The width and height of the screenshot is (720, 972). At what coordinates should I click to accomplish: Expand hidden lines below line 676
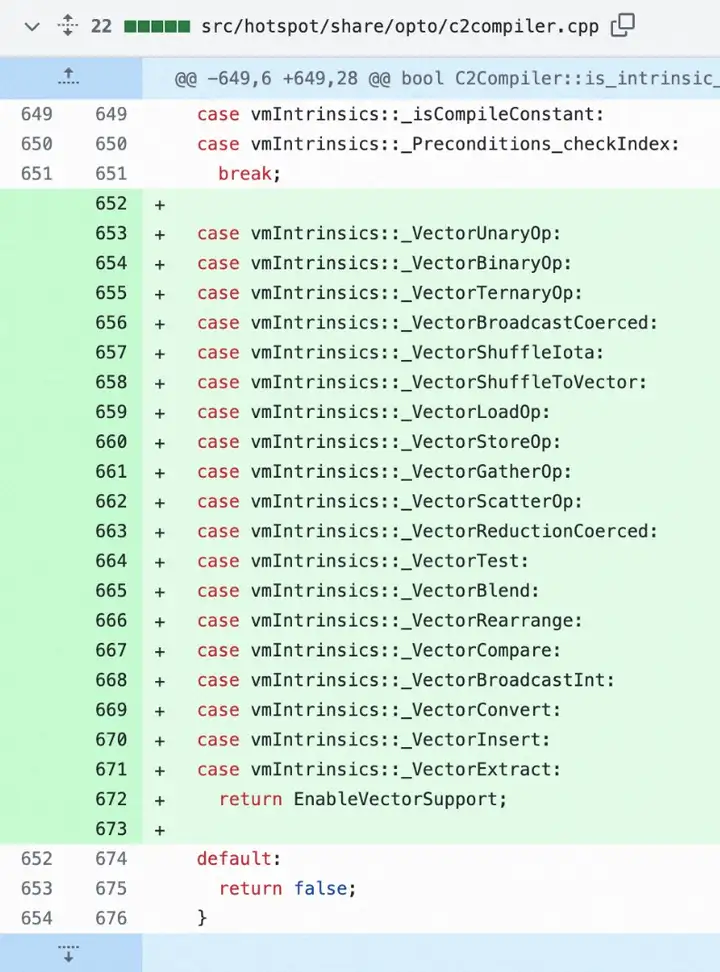pyautogui.click(x=70, y=952)
